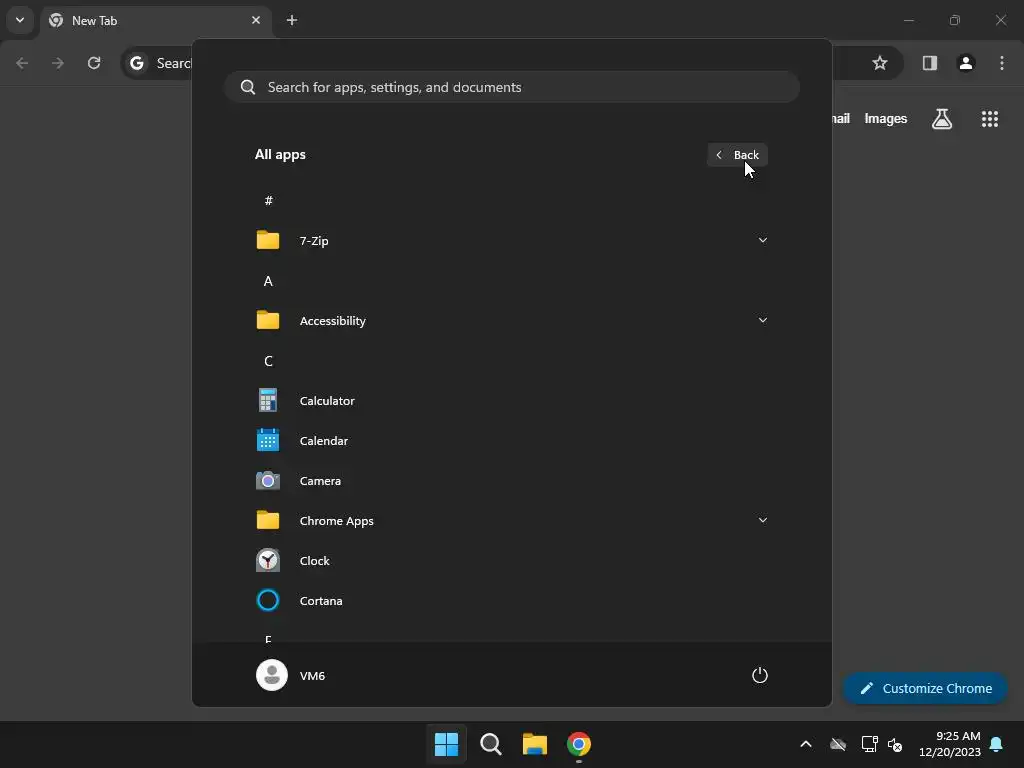Click the C letter header

268,361
